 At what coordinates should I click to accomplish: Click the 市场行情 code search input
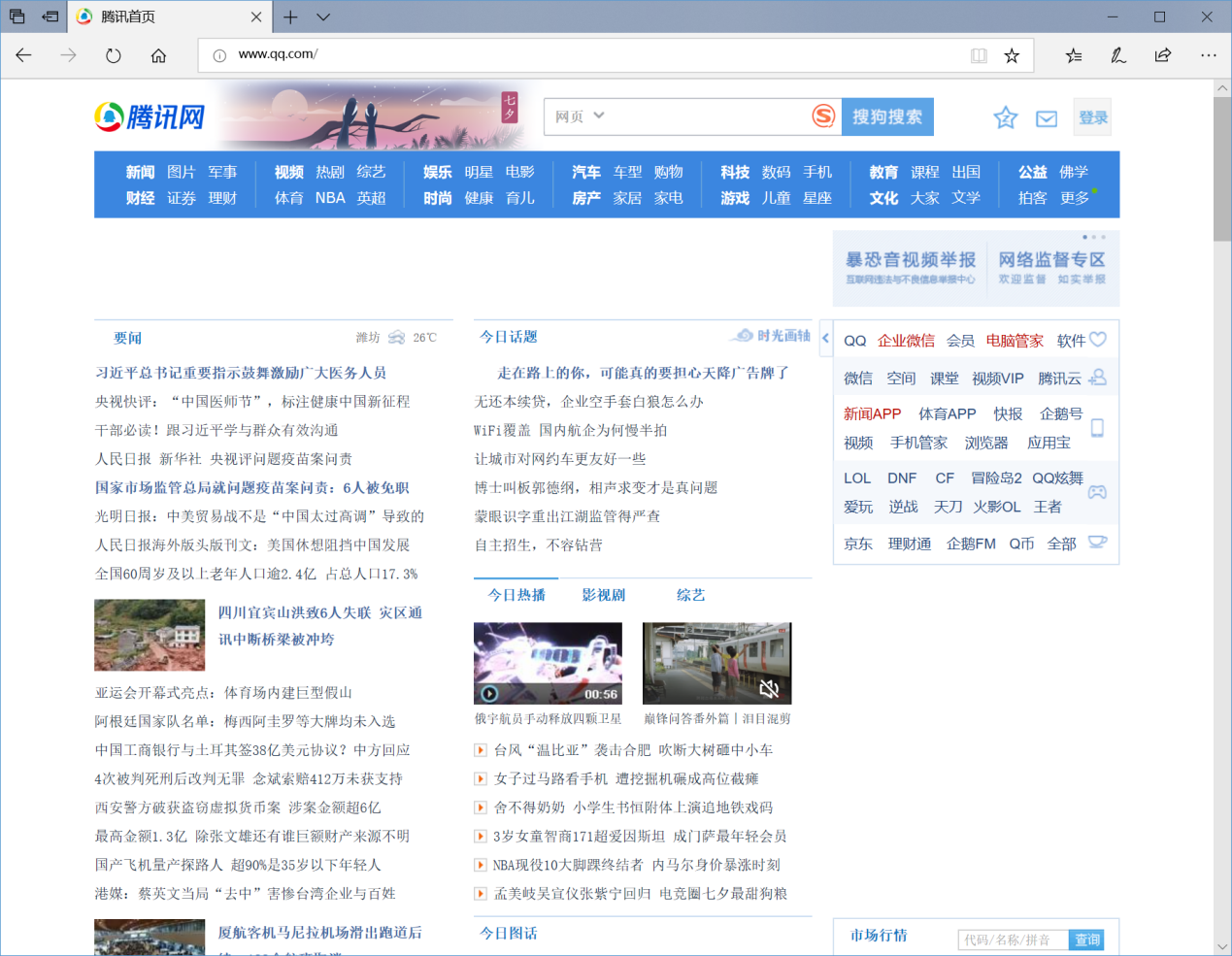pos(1013,940)
